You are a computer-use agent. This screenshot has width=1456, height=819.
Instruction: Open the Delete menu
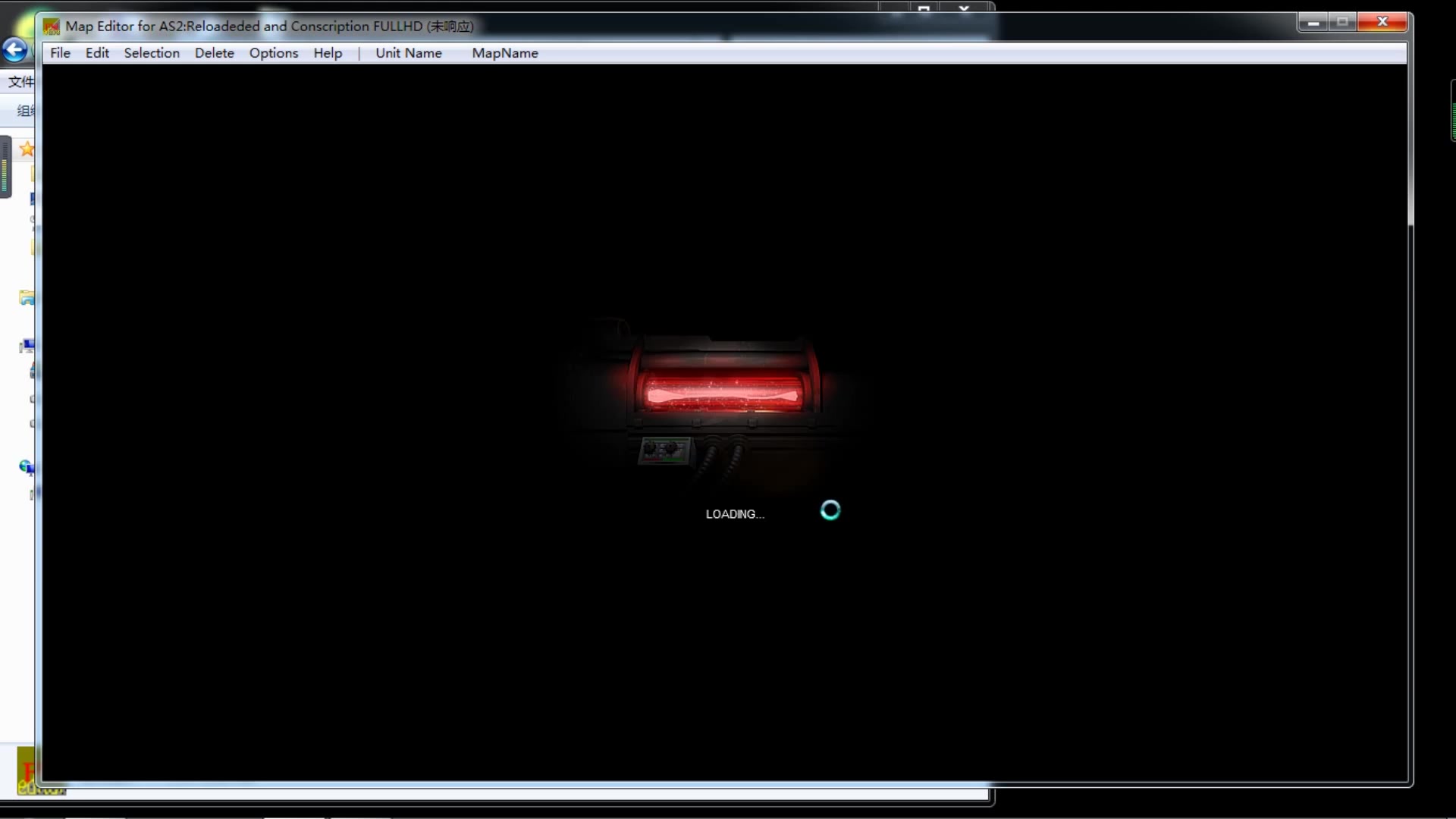tap(214, 53)
